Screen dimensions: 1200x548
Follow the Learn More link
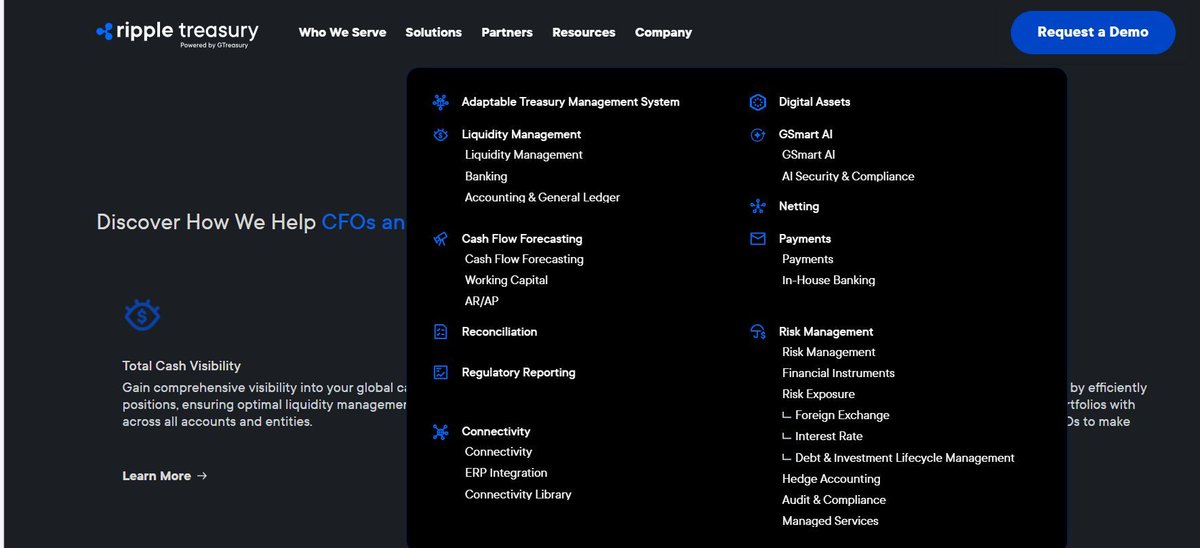click(165, 476)
